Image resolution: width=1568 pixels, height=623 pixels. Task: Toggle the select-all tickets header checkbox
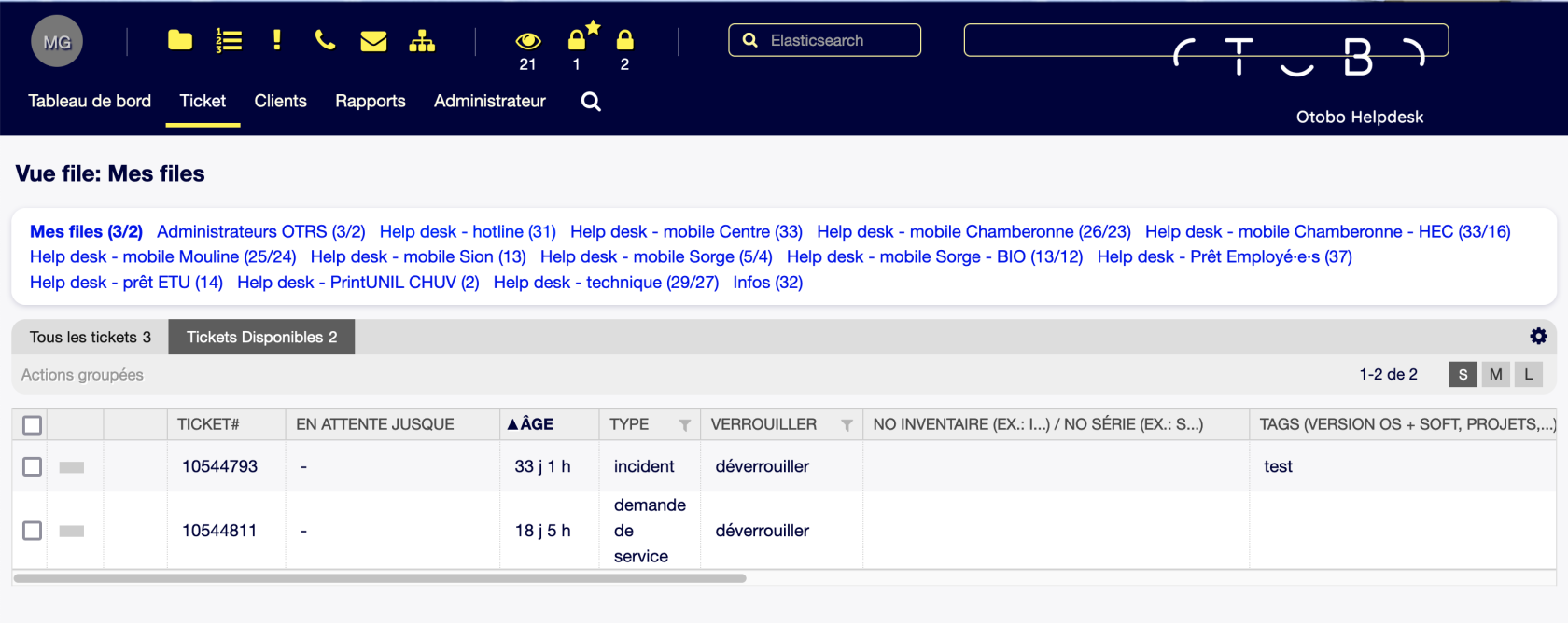click(33, 425)
